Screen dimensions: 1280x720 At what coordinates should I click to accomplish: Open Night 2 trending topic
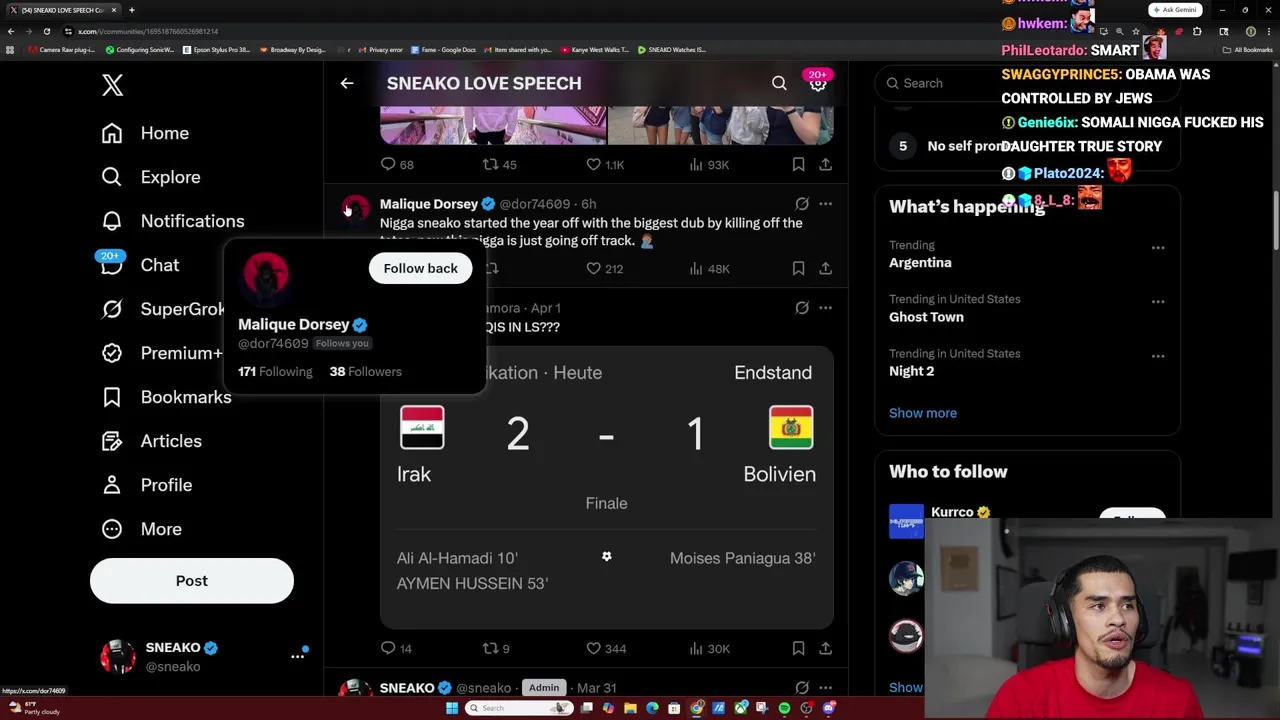click(911, 371)
